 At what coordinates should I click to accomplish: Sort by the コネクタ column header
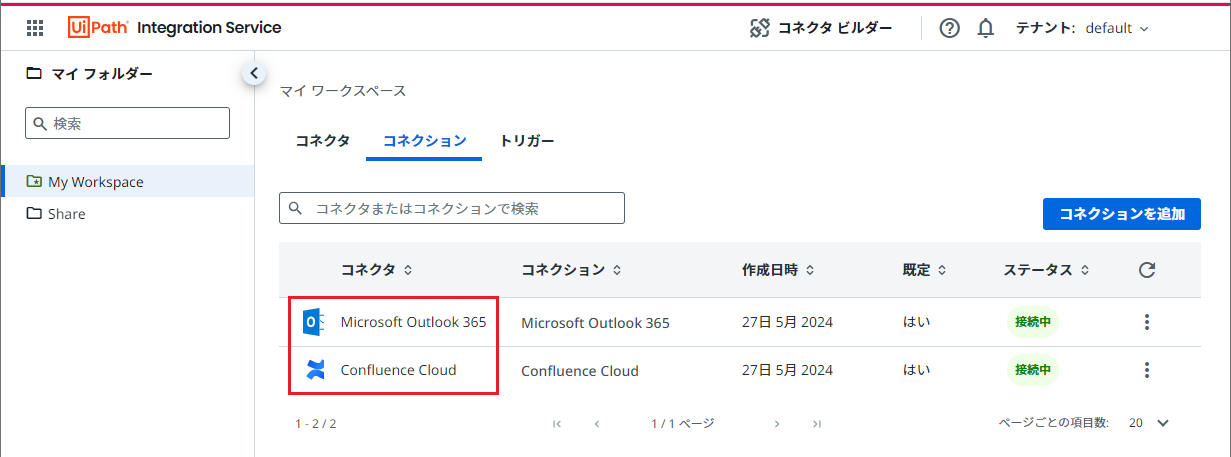click(377, 270)
